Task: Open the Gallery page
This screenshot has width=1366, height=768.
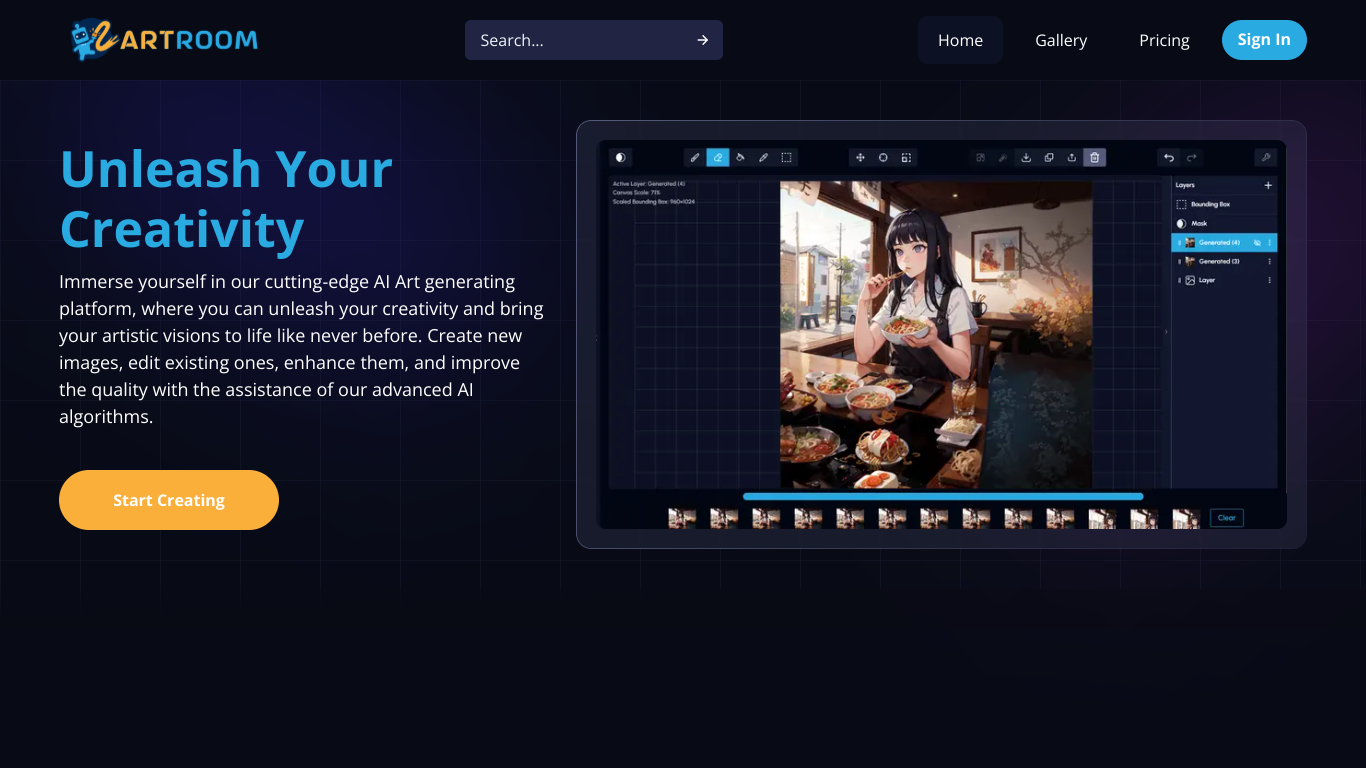Action: (x=1061, y=40)
